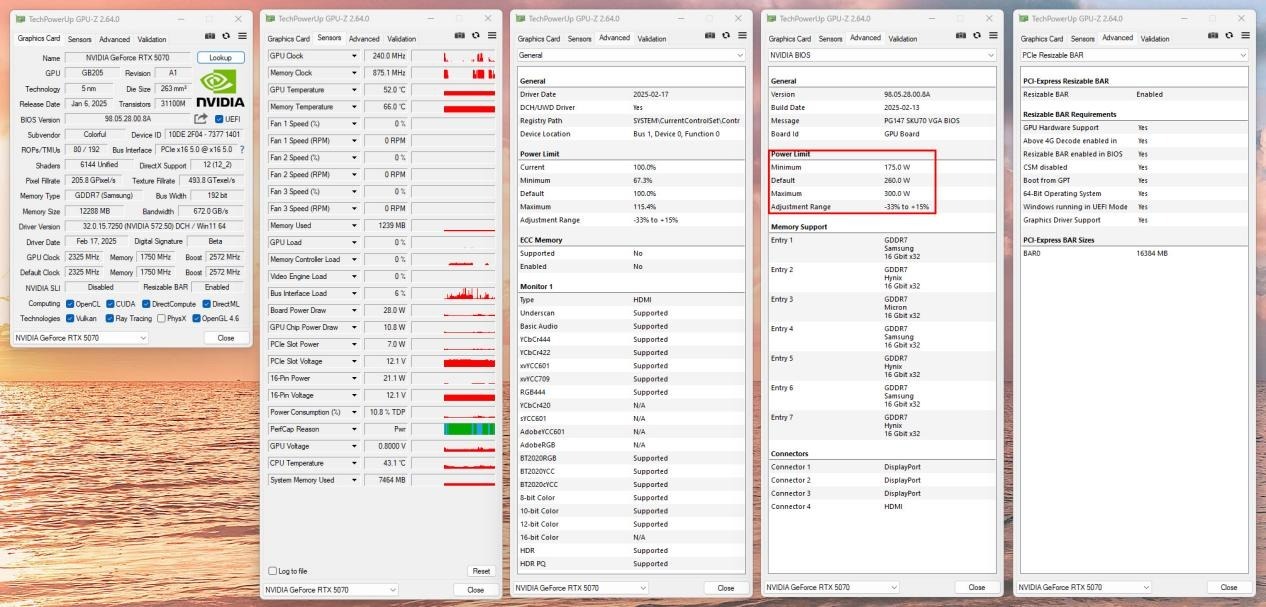This screenshot has width=1266, height=607.
Task: Switch to Graphics Card tab in NVIDIA BIOS window
Action: click(790, 39)
